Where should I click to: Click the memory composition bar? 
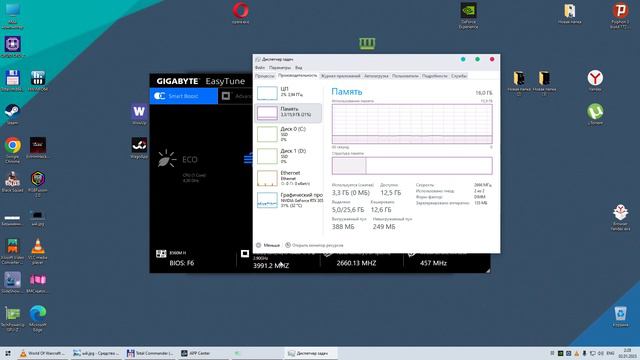click(x=412, y=166)
